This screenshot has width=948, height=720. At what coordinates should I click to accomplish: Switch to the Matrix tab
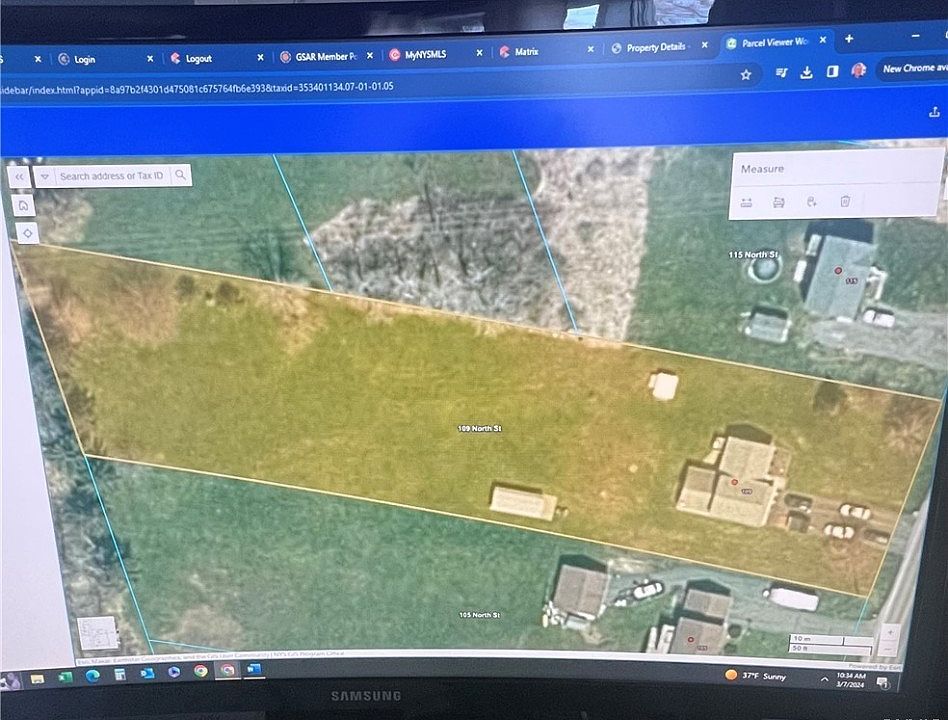pos(526,52)
